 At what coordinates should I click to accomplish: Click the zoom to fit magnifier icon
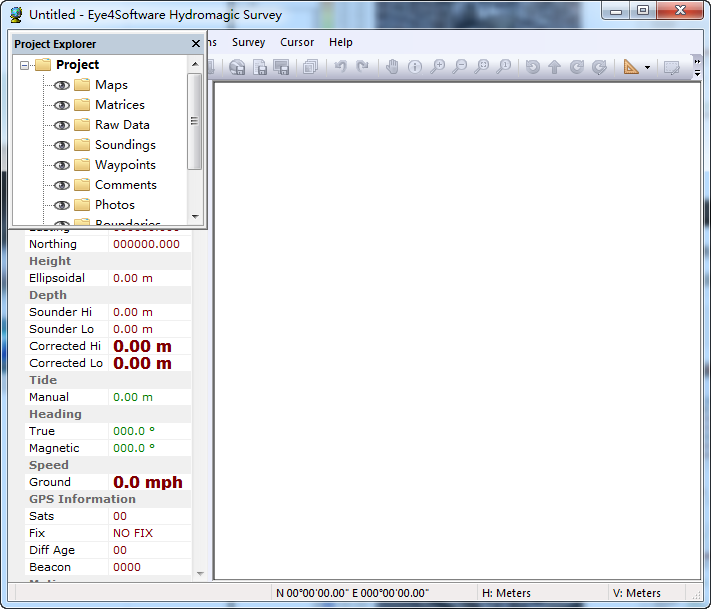[x=482, y=67]
